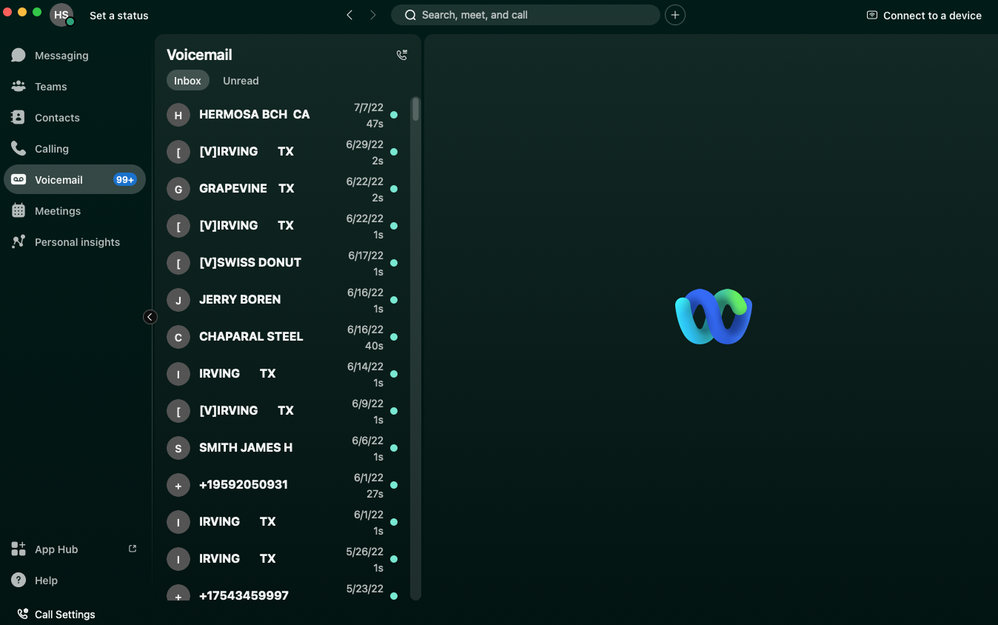Open the Teams menu item
This screenshot has height=625, width=998.
click(x=74, y=86)
